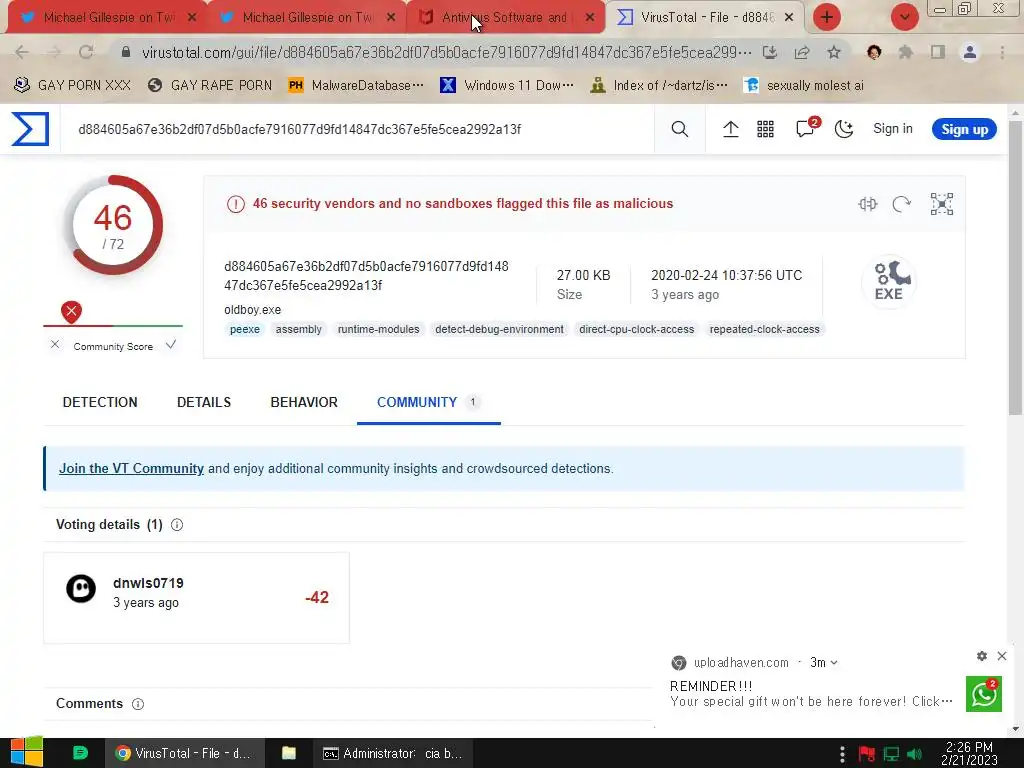The image size is (1024, 768).
Task: Switch to the Antivirus Software tab
Action: (505, 18)
